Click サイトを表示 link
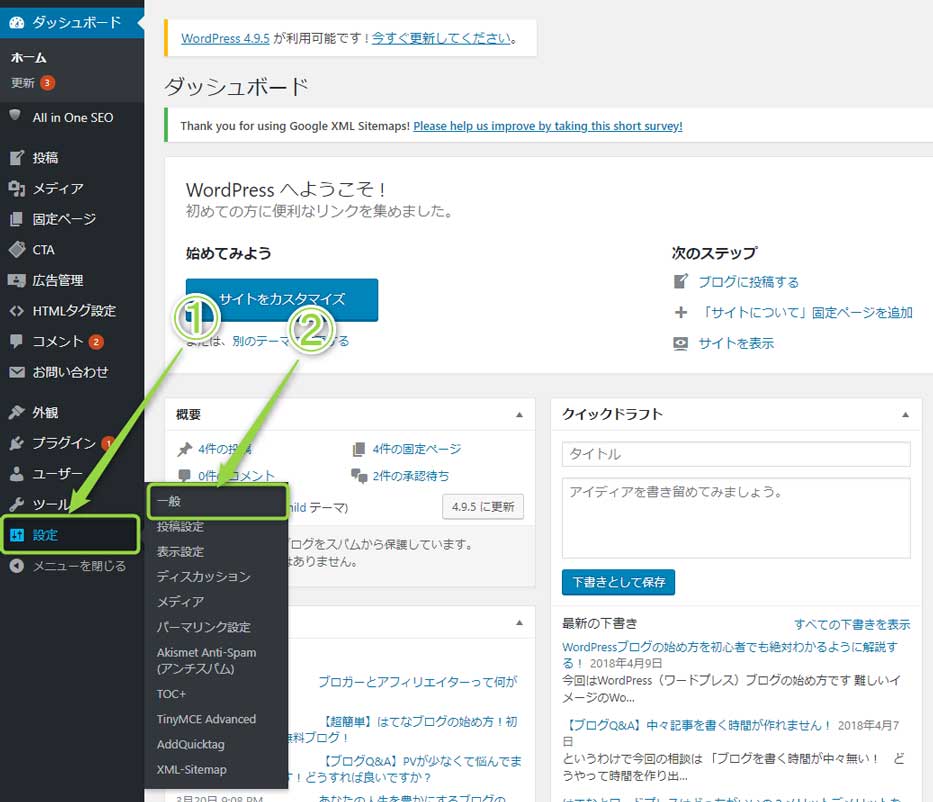 [736, 343]
